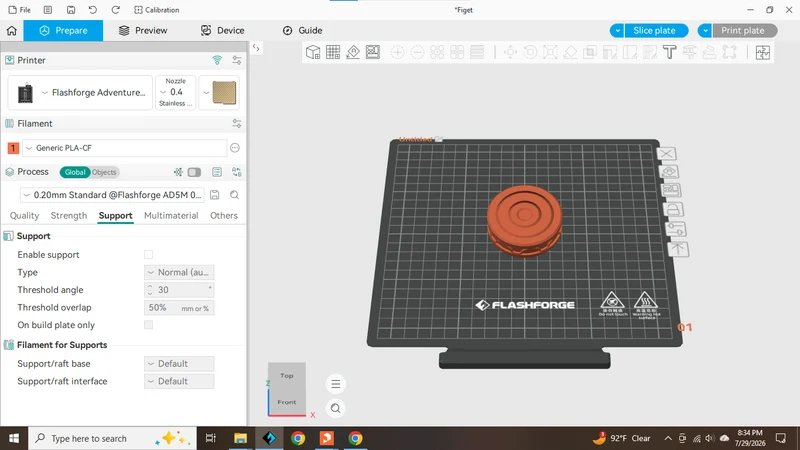
Task: Open printer settings sliders icon
Action: pos(237,60)
